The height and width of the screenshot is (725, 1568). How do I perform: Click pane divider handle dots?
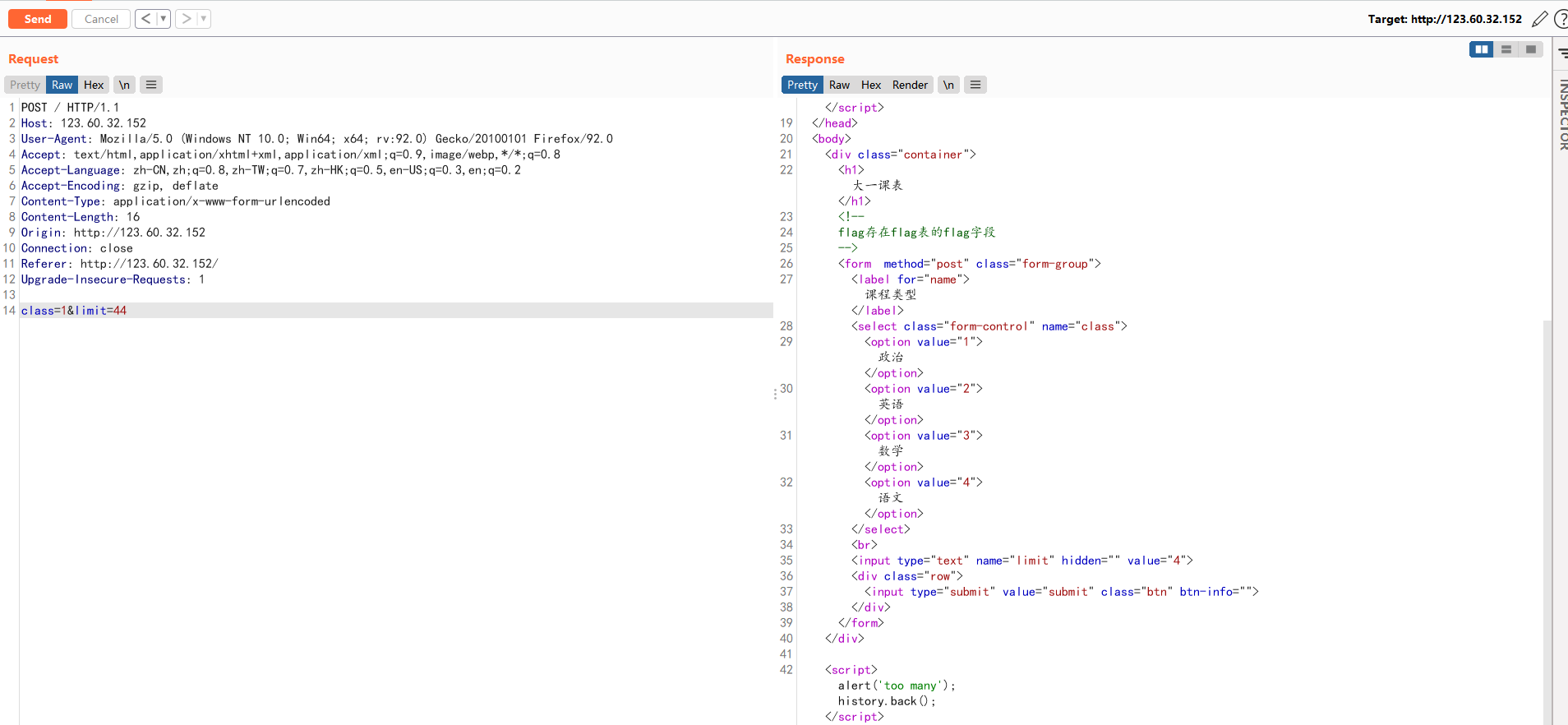coord(775,394)
